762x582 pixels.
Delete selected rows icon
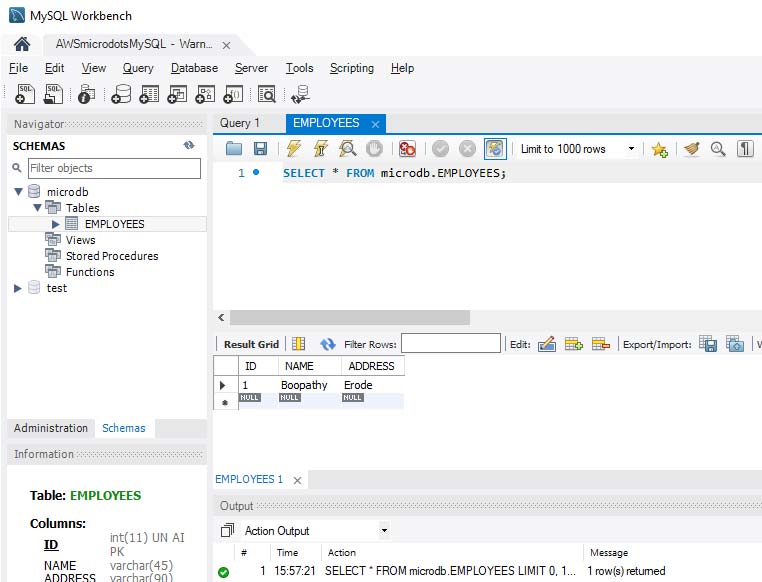[601, 344]
